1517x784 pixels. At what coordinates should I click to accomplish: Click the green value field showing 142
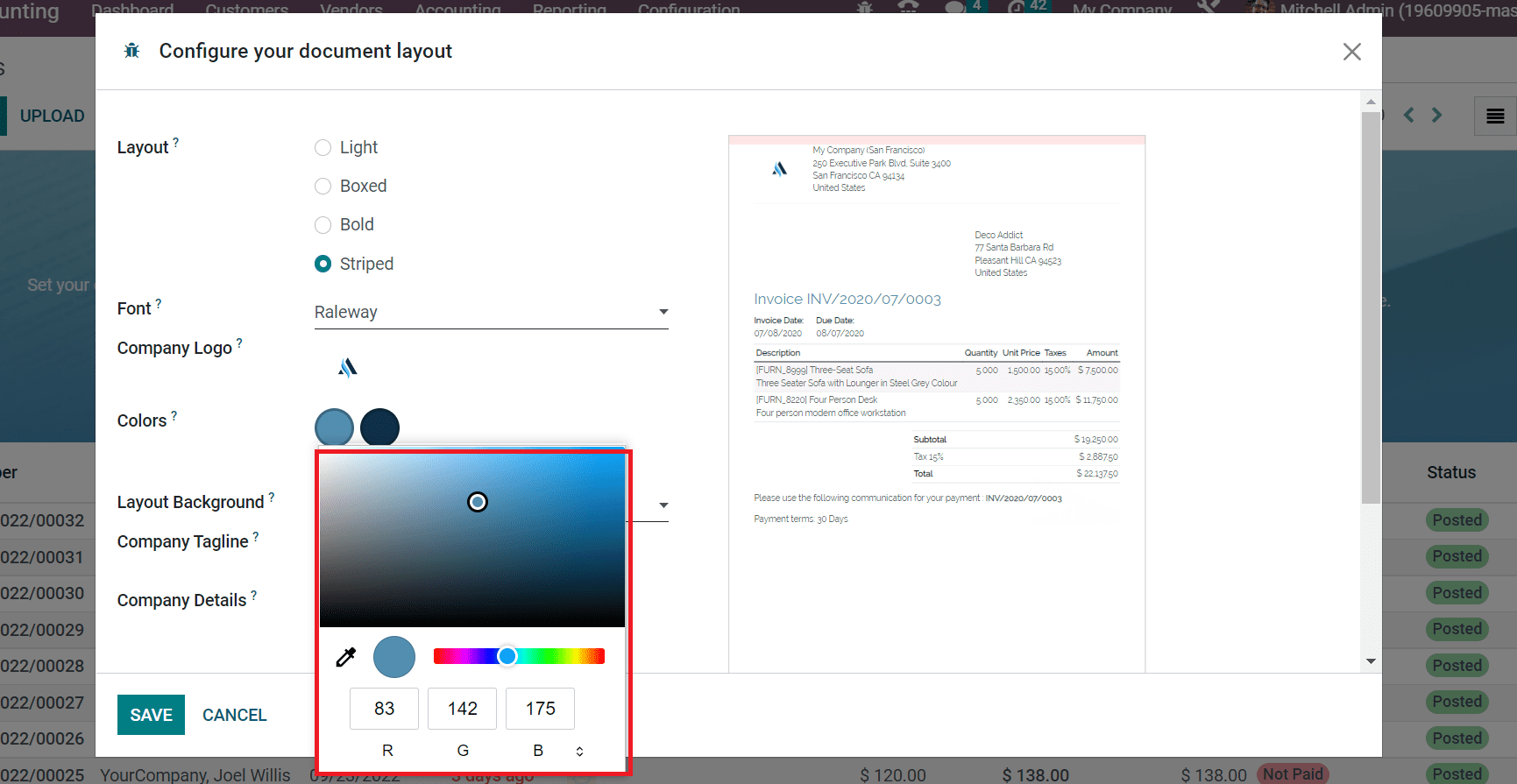pos(462,709)
